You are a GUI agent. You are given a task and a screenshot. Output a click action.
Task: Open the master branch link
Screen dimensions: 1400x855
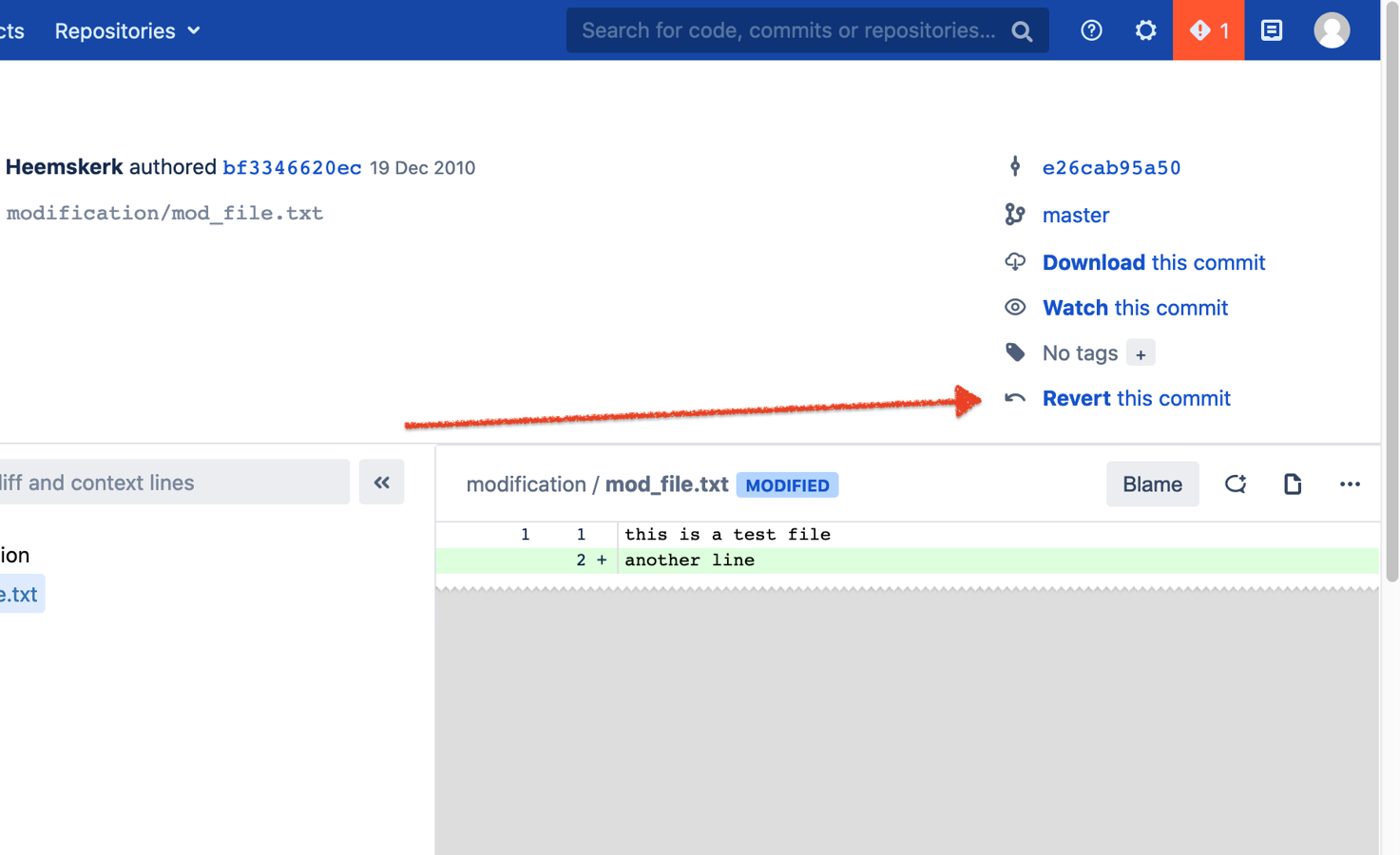click(1075, 216)
